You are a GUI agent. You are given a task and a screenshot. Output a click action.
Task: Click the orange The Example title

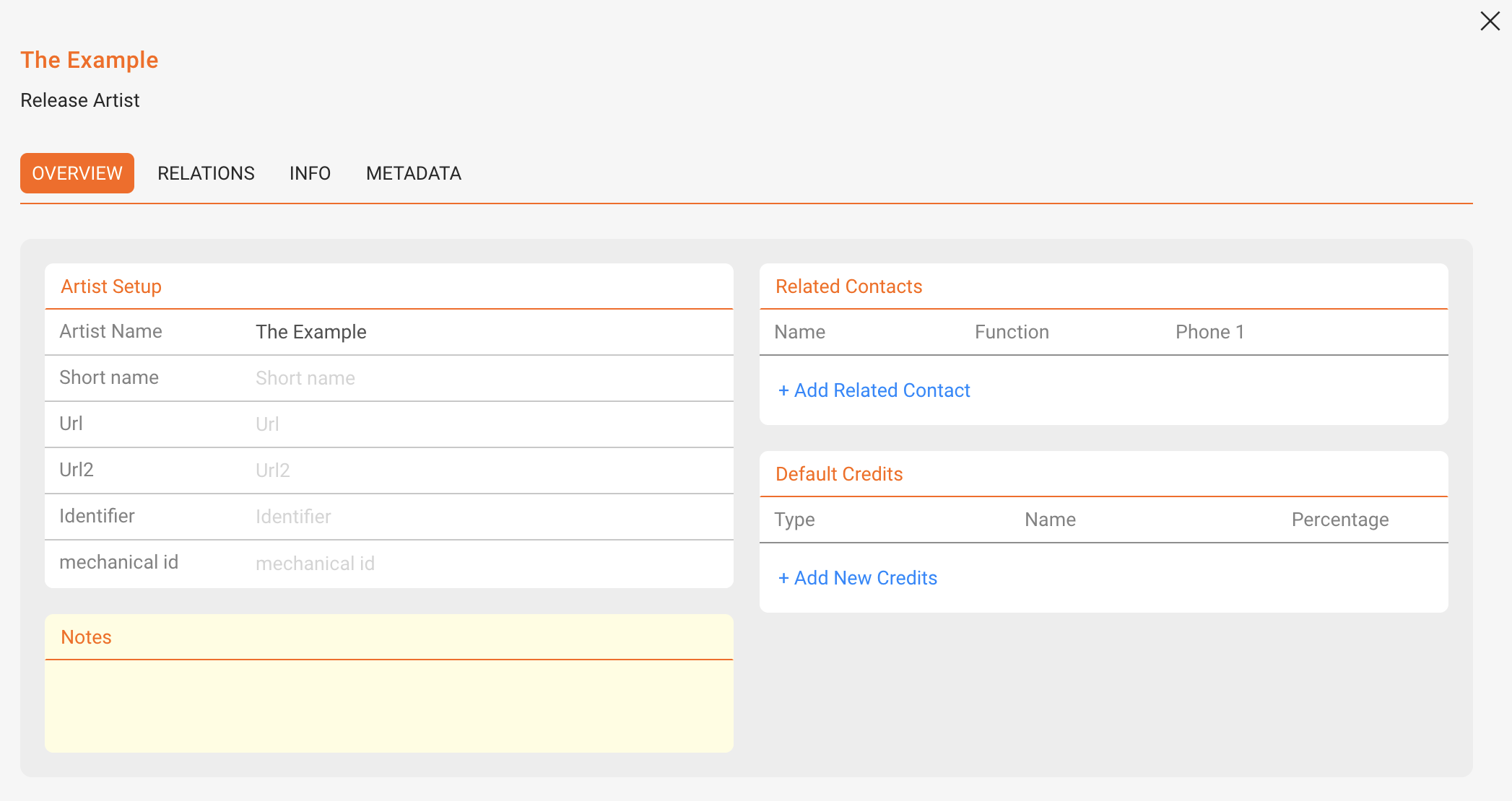click(90, 60)
